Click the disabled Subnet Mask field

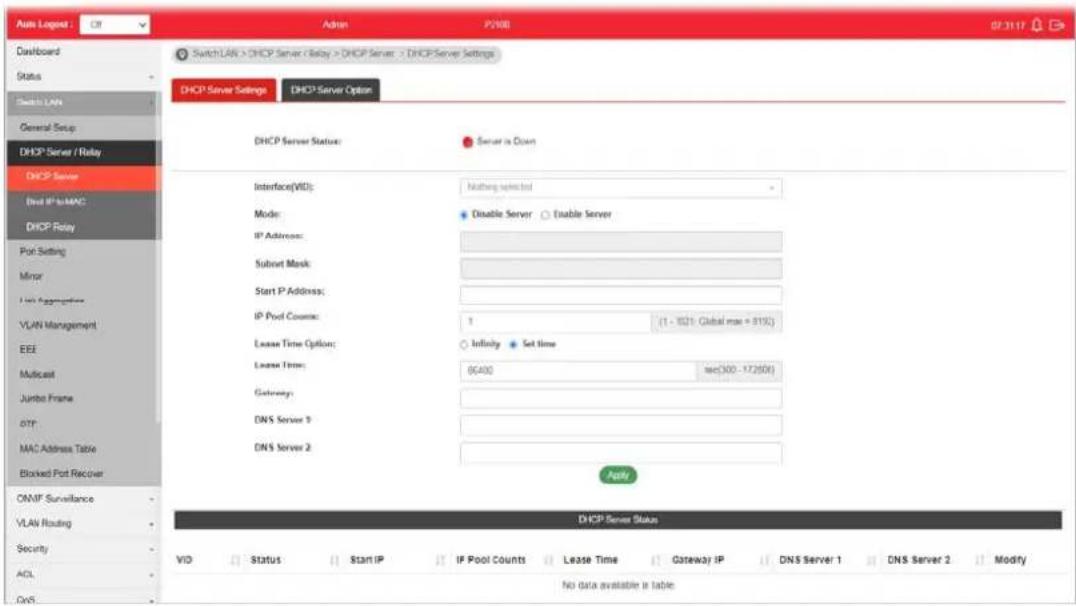tap(620, 268)
